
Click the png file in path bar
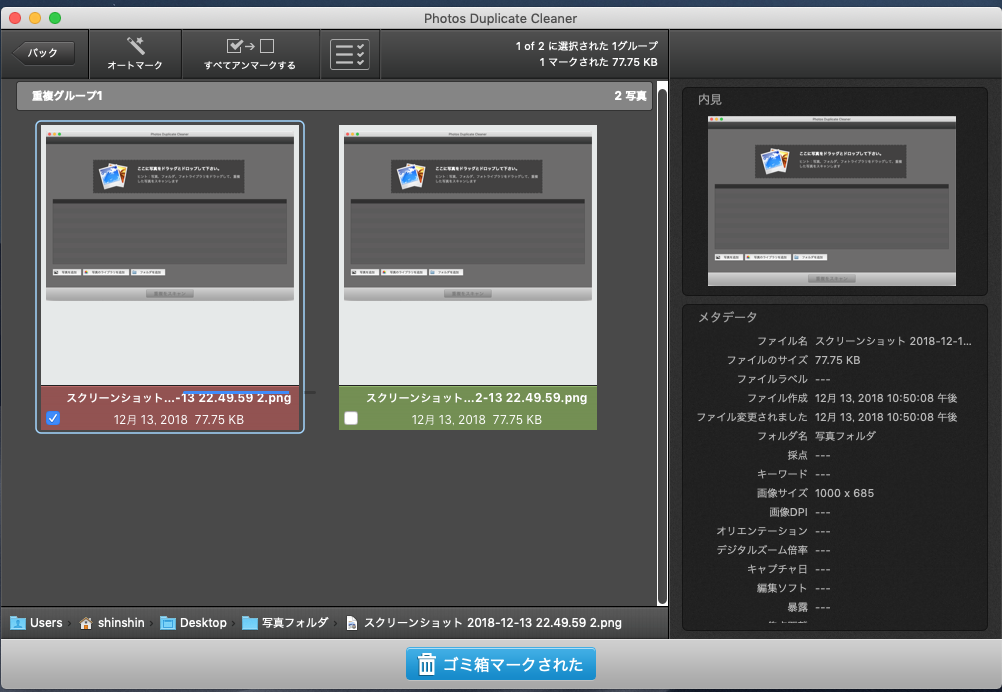point(484,622)
